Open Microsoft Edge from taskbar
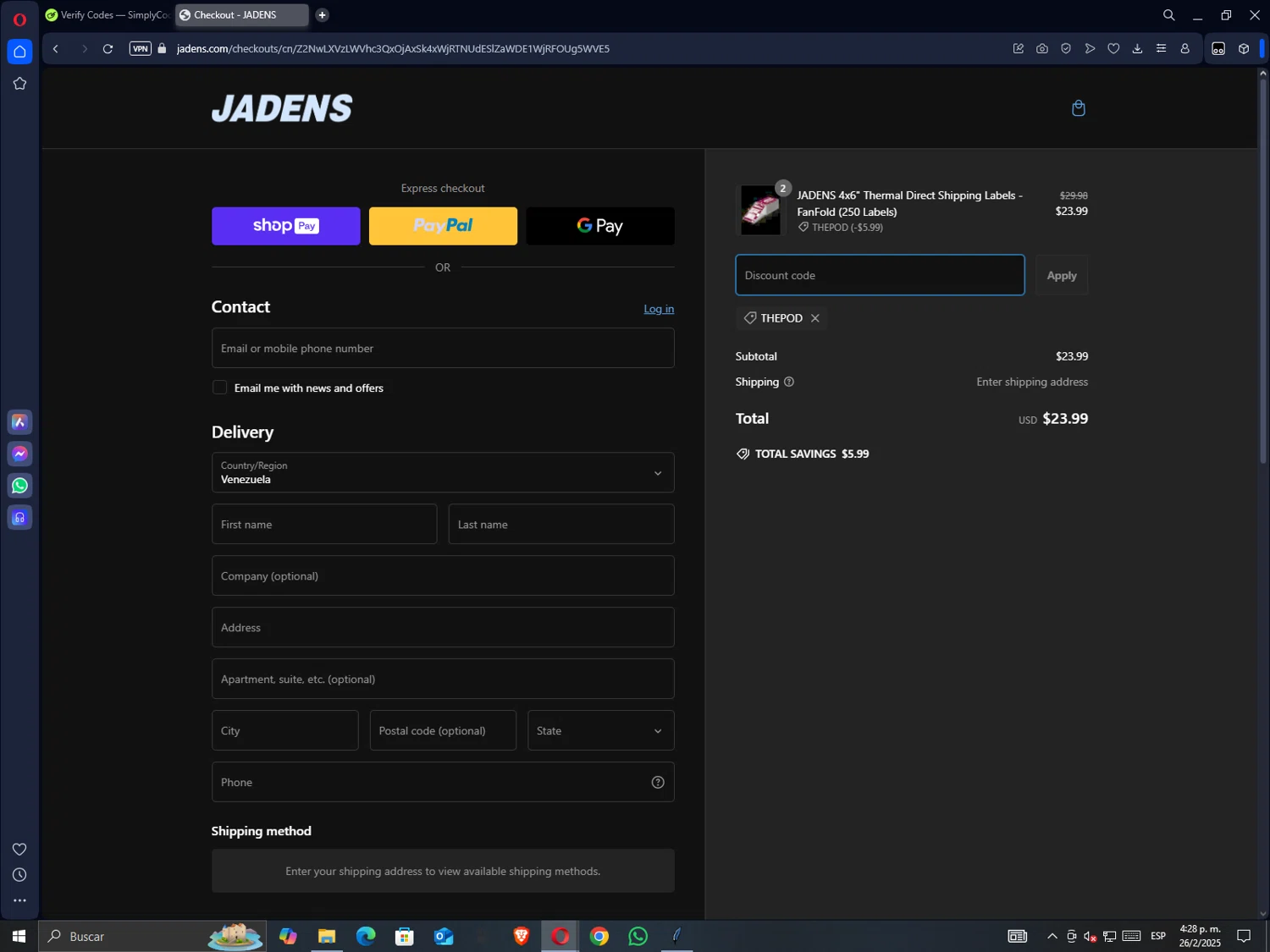Image resolution: width=1270 pixels, height=952 pixels. pos(366,936)
